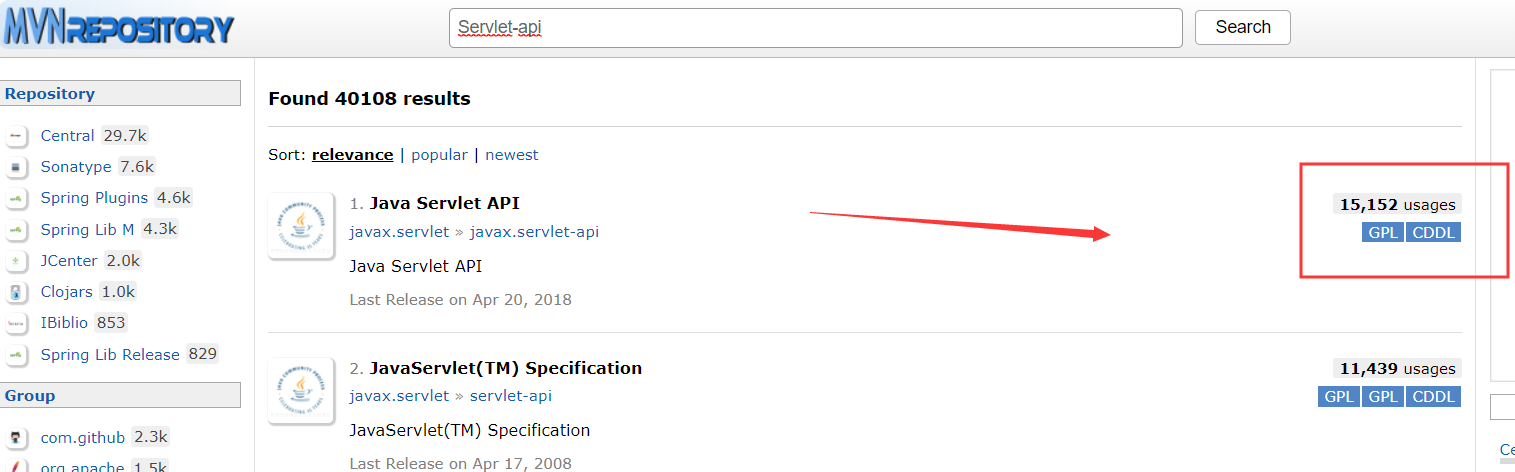
Task: Click CDDL license tag of Java Servlet API
Action: click(1434, 233)
